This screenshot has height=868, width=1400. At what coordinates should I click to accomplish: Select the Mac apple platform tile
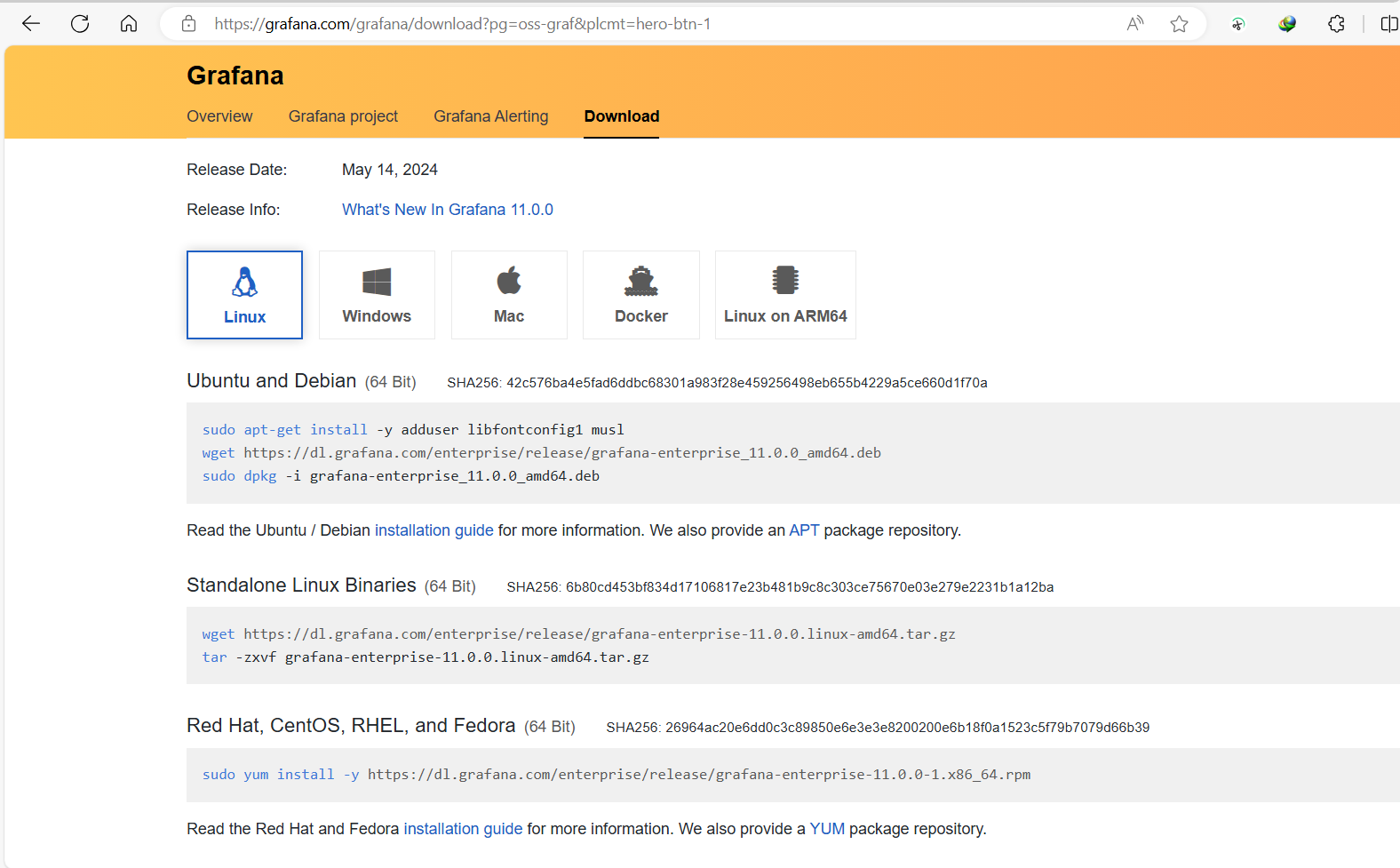509,295
